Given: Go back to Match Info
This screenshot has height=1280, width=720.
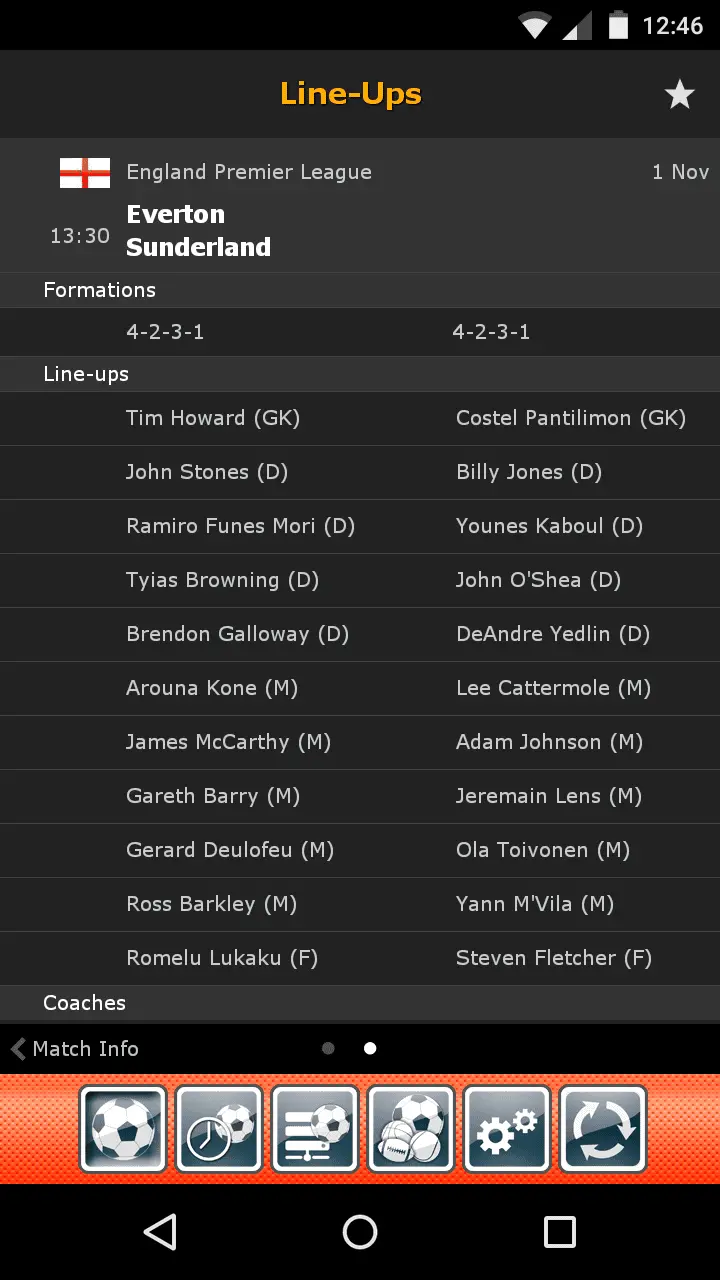Looking at the screenshot, I should [x=75, y=1049].
